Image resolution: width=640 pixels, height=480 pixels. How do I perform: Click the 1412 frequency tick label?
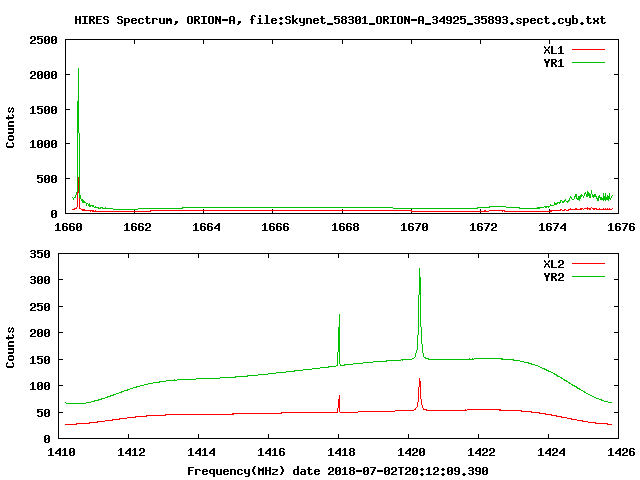[131, 452]
